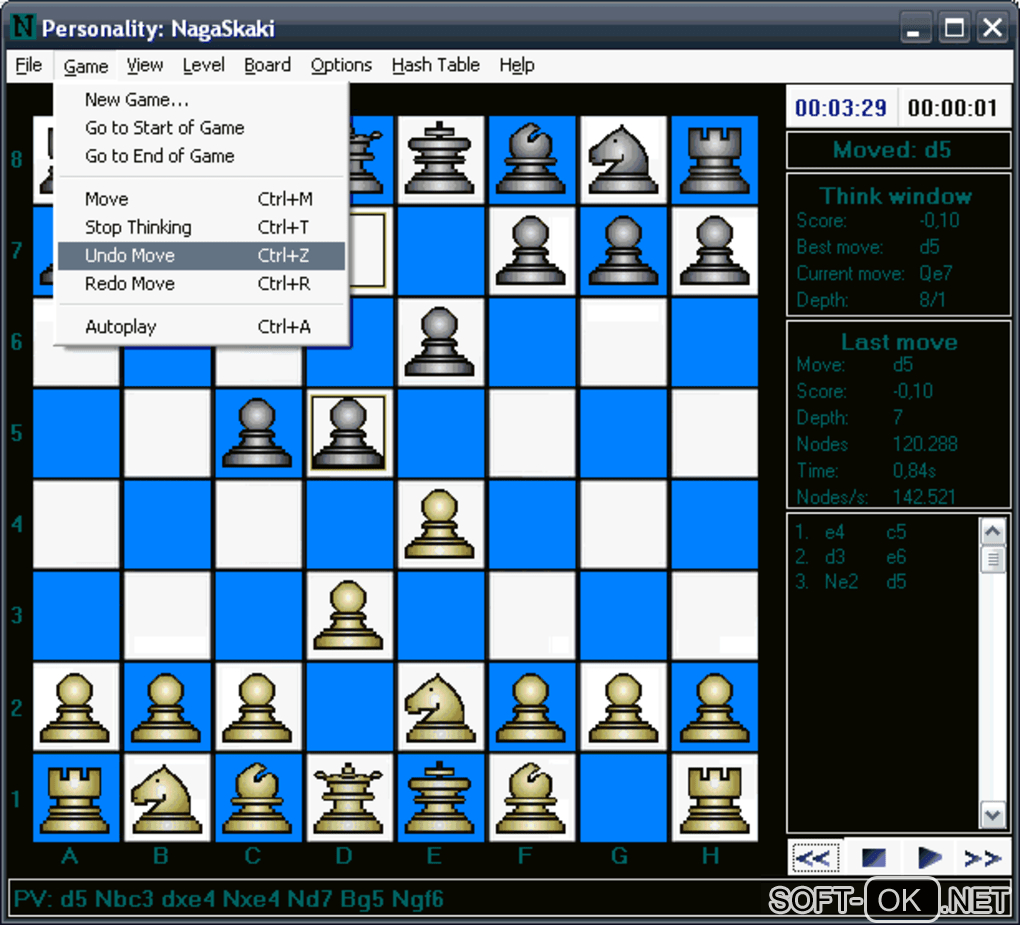Click the empty g1 square

coord(623,798)
